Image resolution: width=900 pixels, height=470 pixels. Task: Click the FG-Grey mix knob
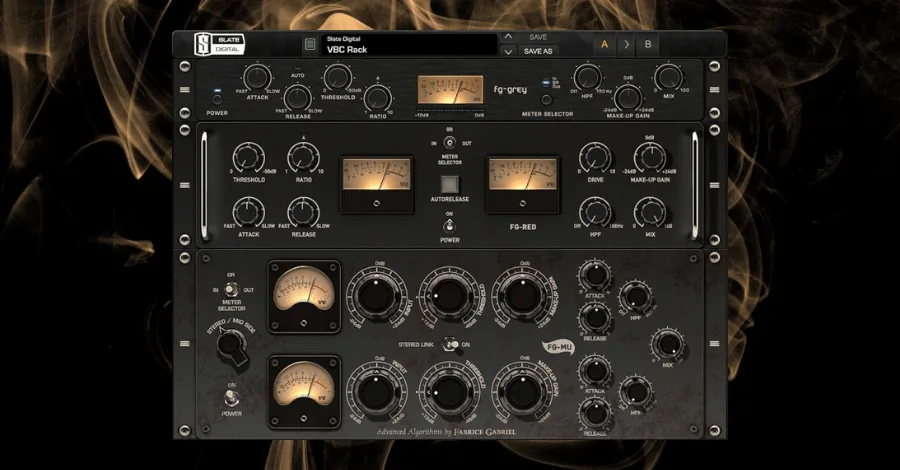[x=668, y=77]
